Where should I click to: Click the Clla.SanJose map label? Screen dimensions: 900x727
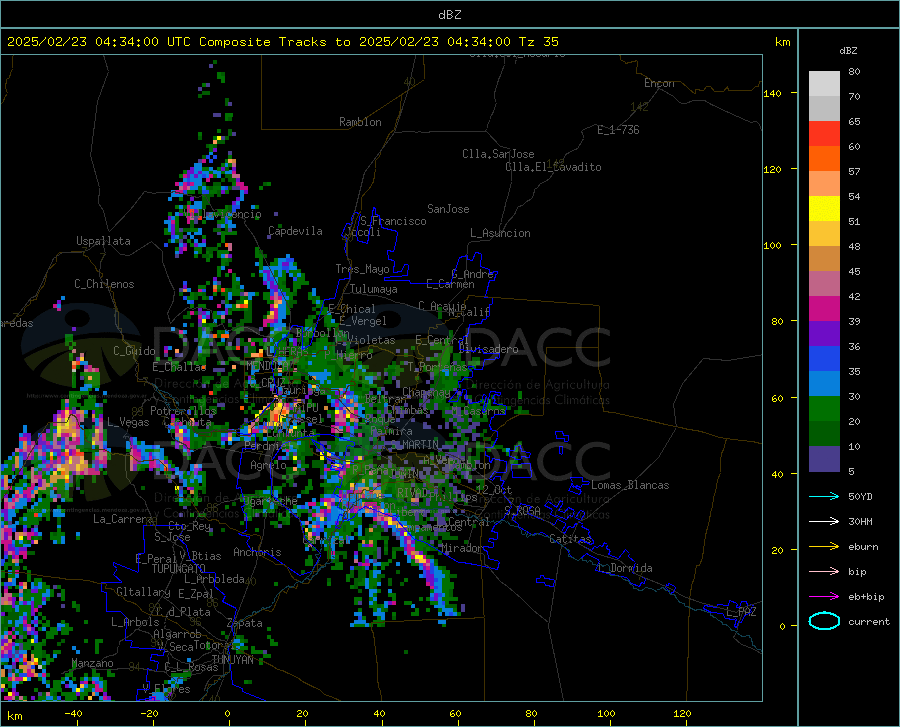coord(498,154)
